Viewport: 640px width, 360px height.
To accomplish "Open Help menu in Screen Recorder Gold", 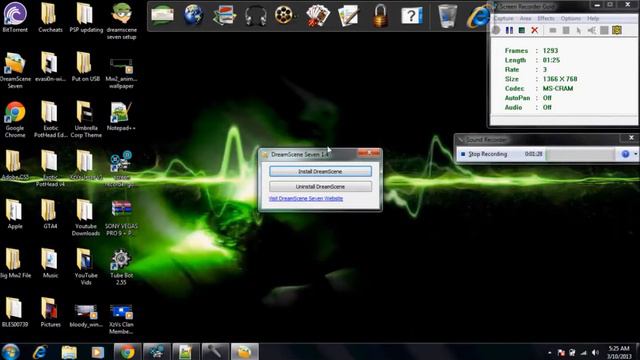I will (593, 18).
